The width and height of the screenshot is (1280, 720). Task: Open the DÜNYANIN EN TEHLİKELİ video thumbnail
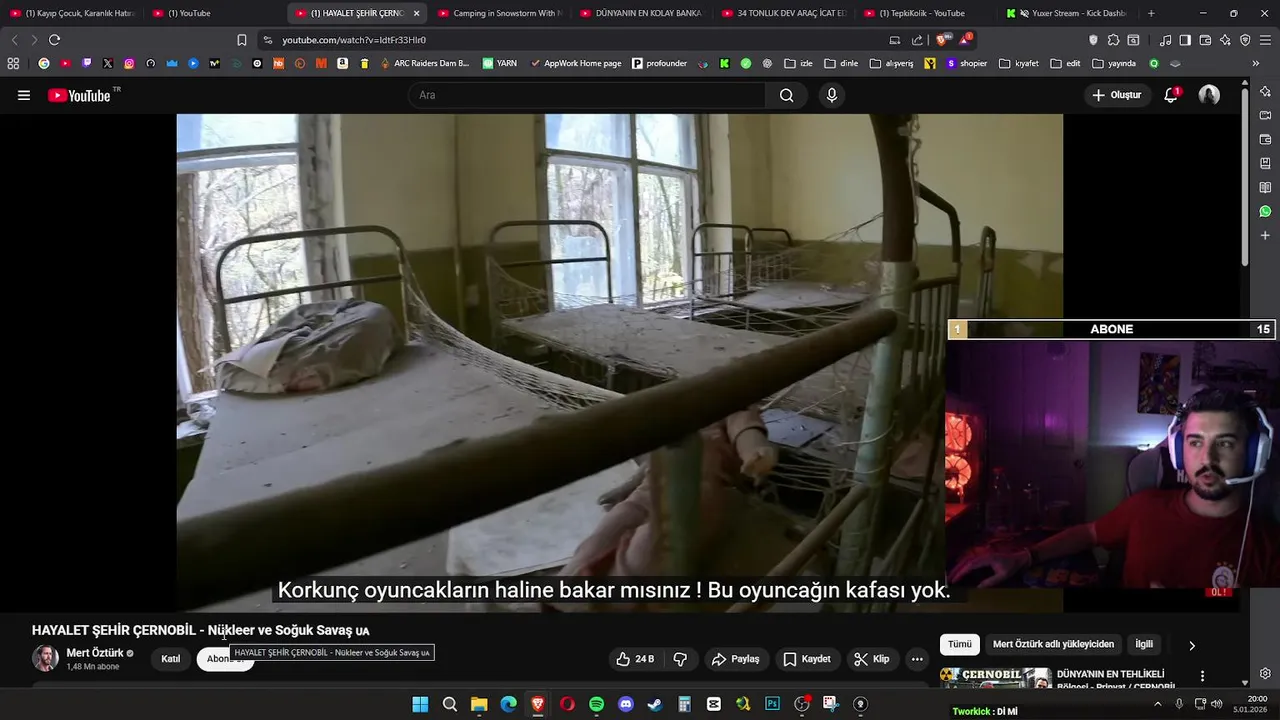(995, 678)
